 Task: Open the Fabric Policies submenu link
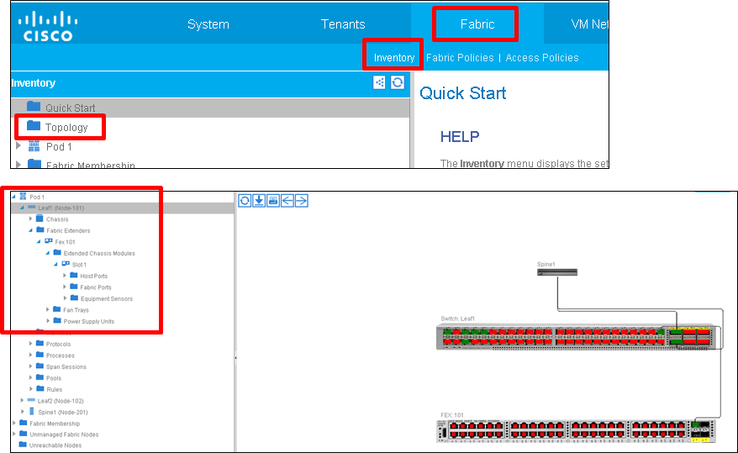click(x=460, y=58)
